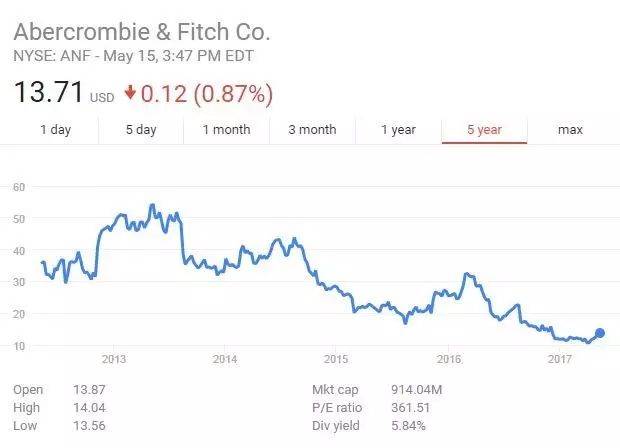Viewport: 620px width, 448px height.
Task: Click the selected 5 year tab
Action: (485, 130)
